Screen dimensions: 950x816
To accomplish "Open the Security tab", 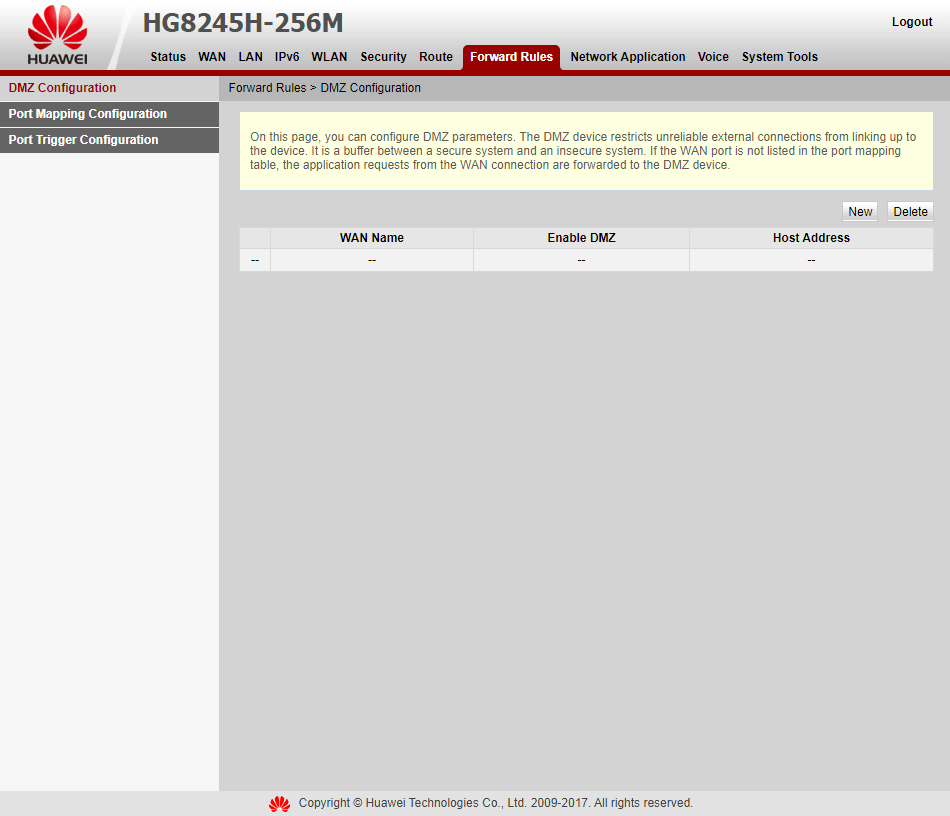I will (x=383, y=57).
